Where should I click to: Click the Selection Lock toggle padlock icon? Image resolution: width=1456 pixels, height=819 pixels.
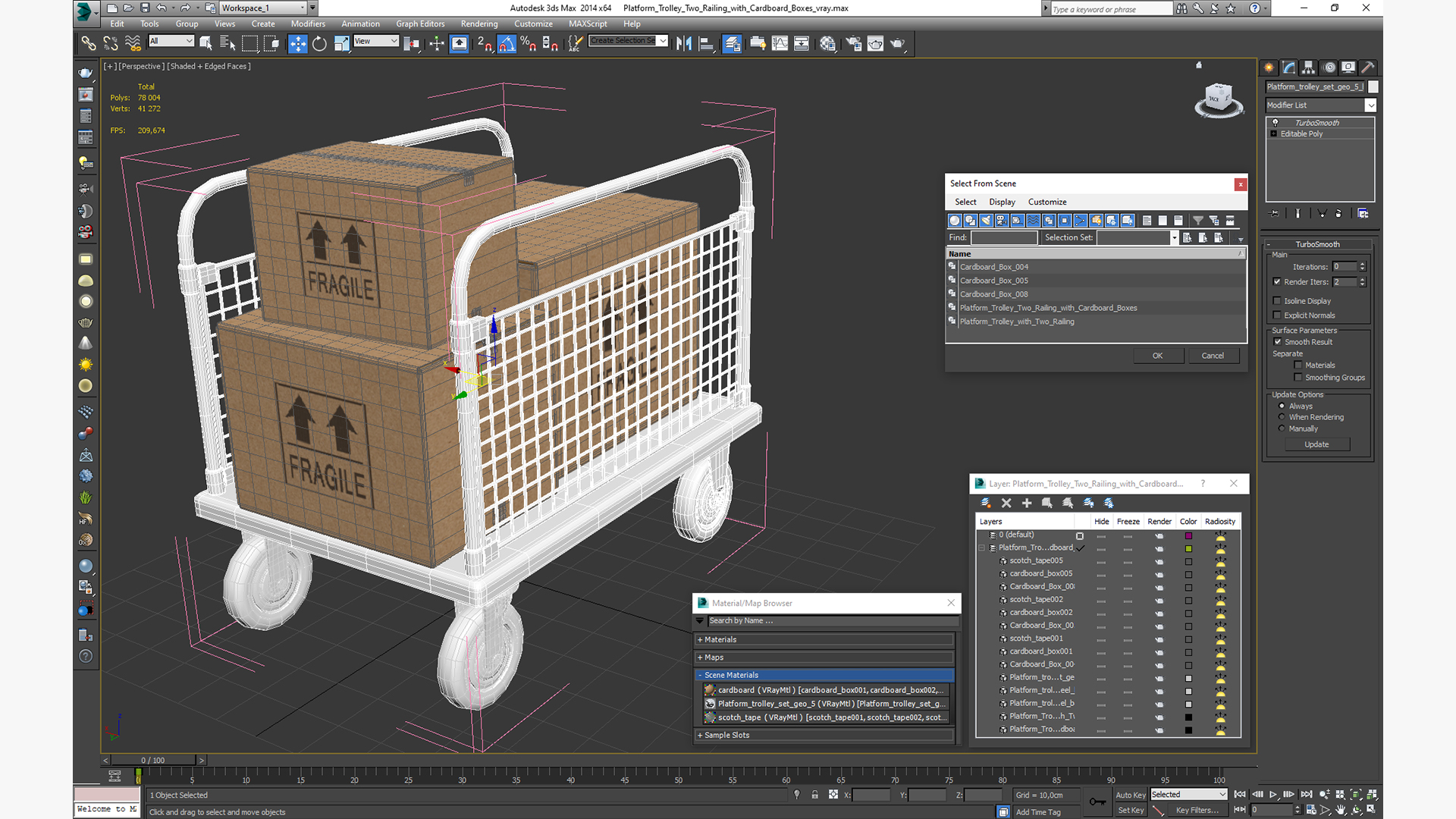pos(814,795)
